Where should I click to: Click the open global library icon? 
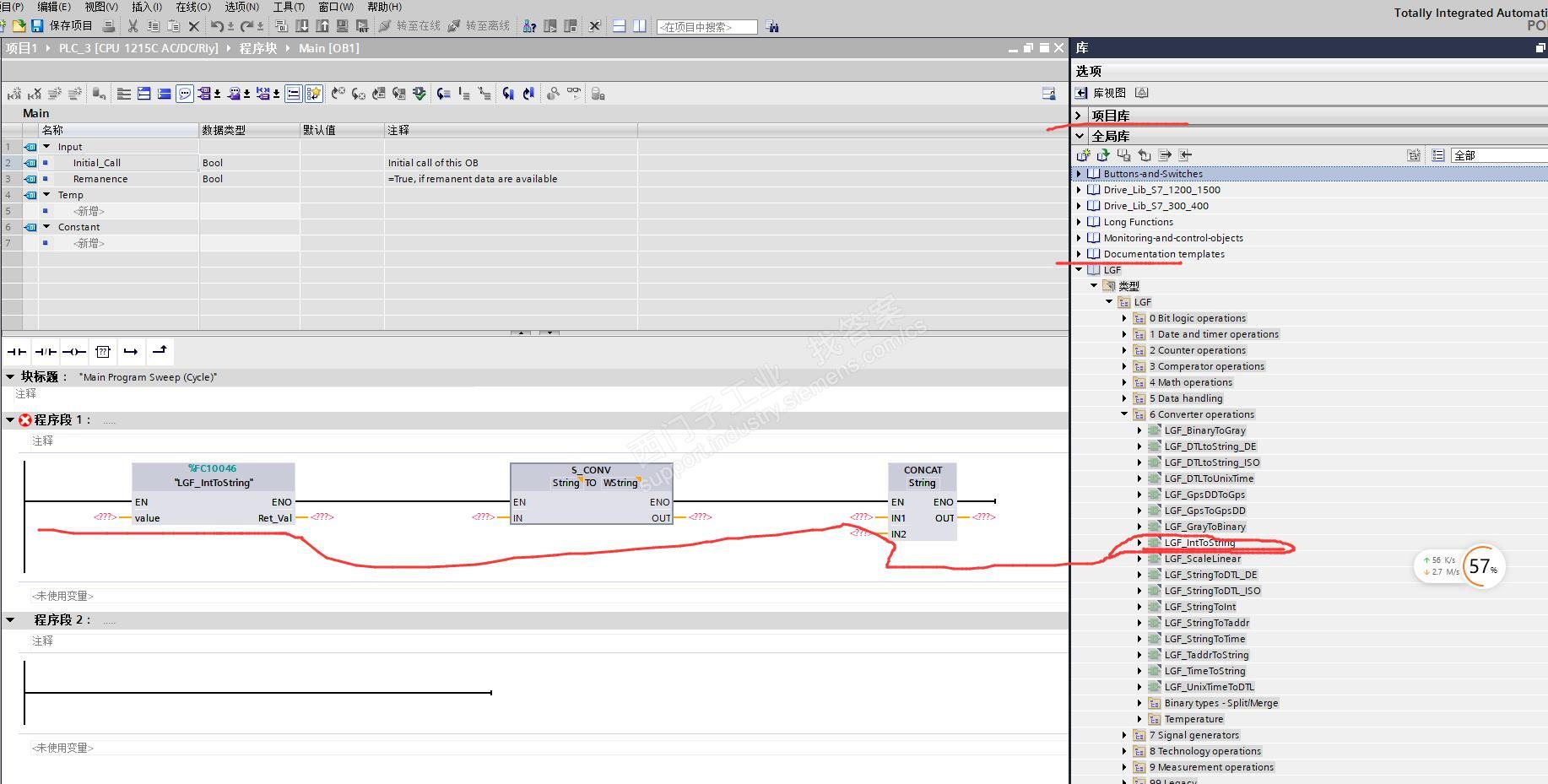(1103, 155)
